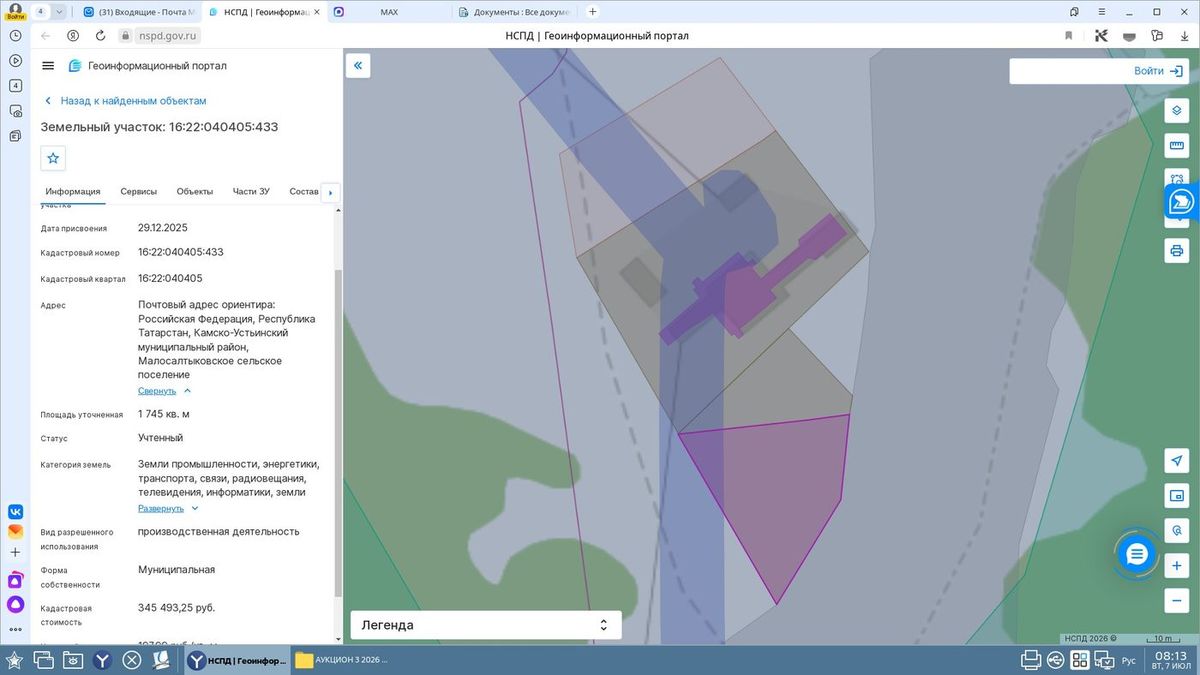Click the Войти login button on map
1200x675 pixels.
[x=1159, y=71]
